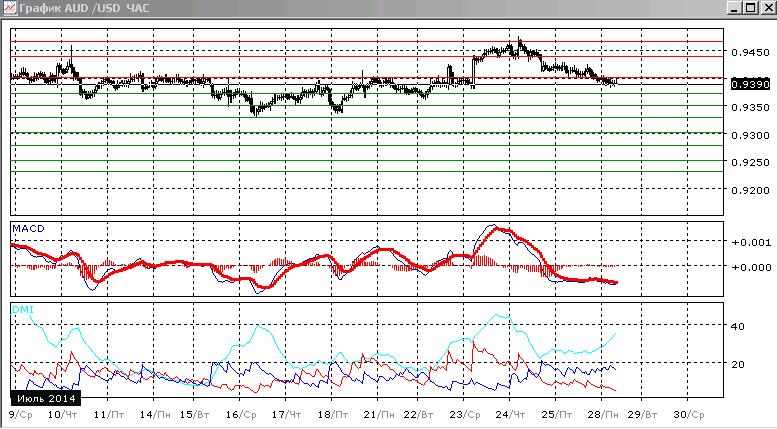Click the date label 24/Чт
Image resolution: width=777 pixels, height=429 pixels.
[510, 415]
